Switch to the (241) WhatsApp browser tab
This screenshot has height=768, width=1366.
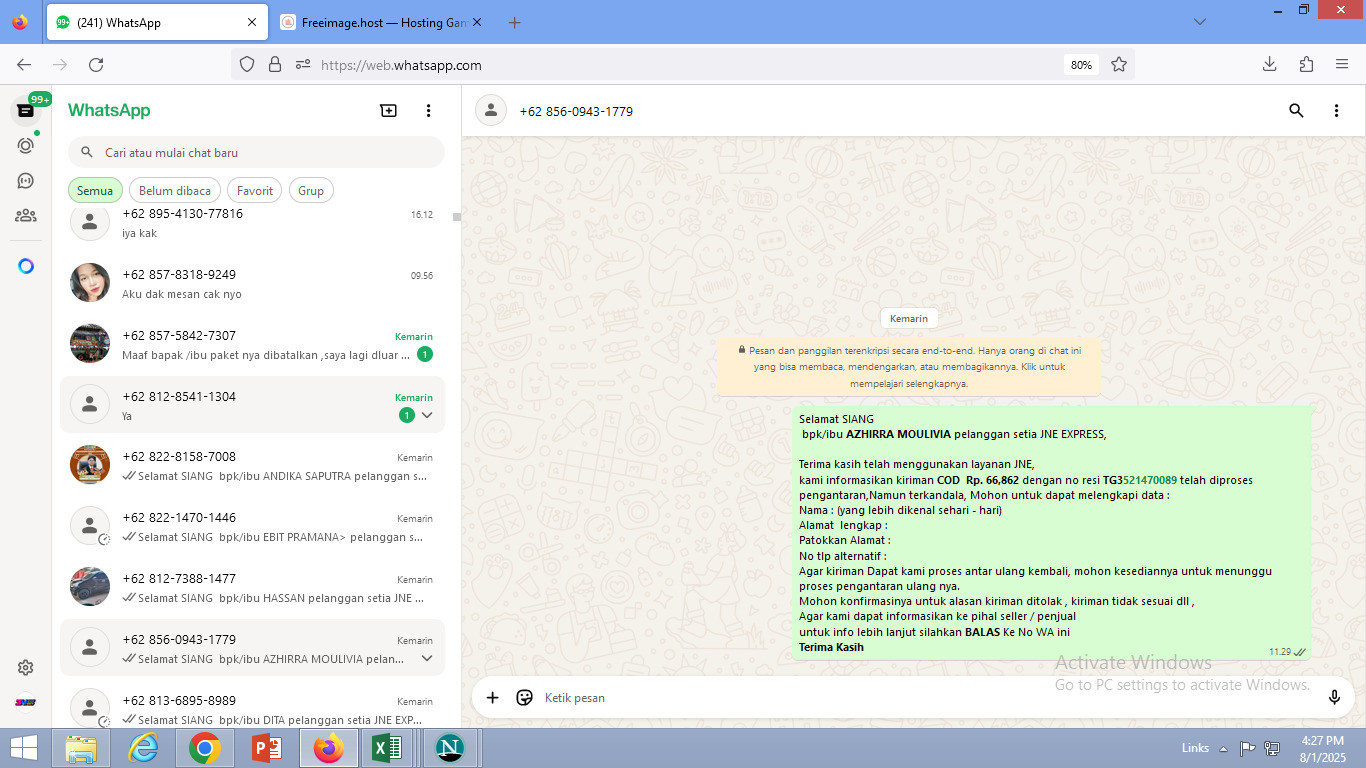coord(156,23)
